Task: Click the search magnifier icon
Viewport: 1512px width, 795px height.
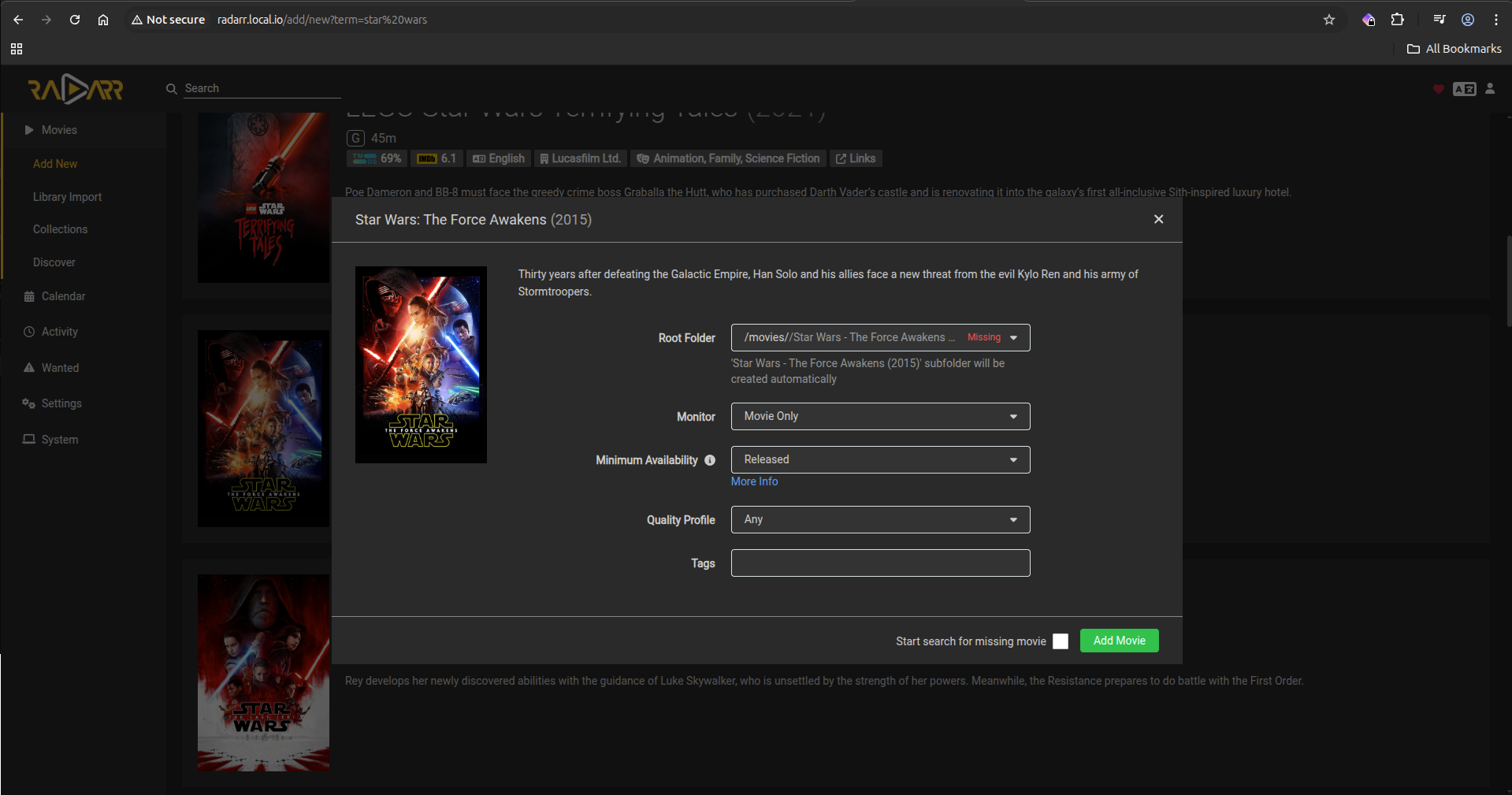Action: 171,89
